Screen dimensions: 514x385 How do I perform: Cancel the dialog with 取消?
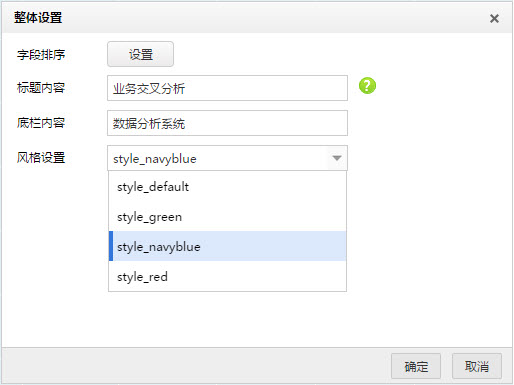(477, 366)
